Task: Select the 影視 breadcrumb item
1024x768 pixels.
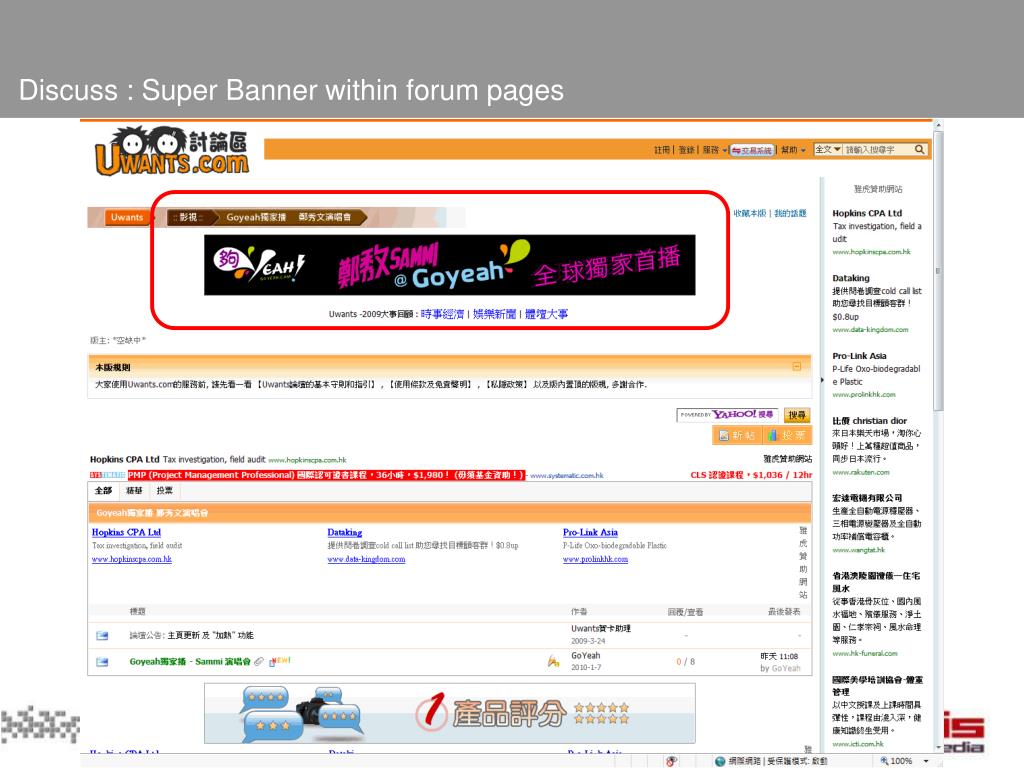Action: point(188,217)
